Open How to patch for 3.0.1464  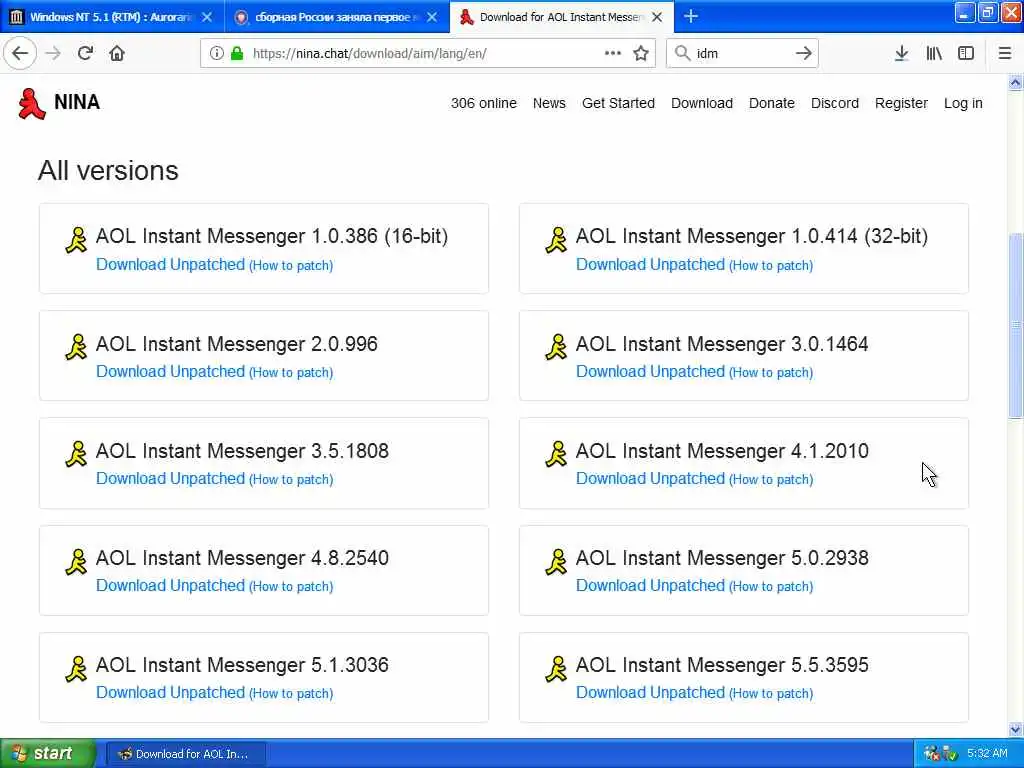pos(771,373)
